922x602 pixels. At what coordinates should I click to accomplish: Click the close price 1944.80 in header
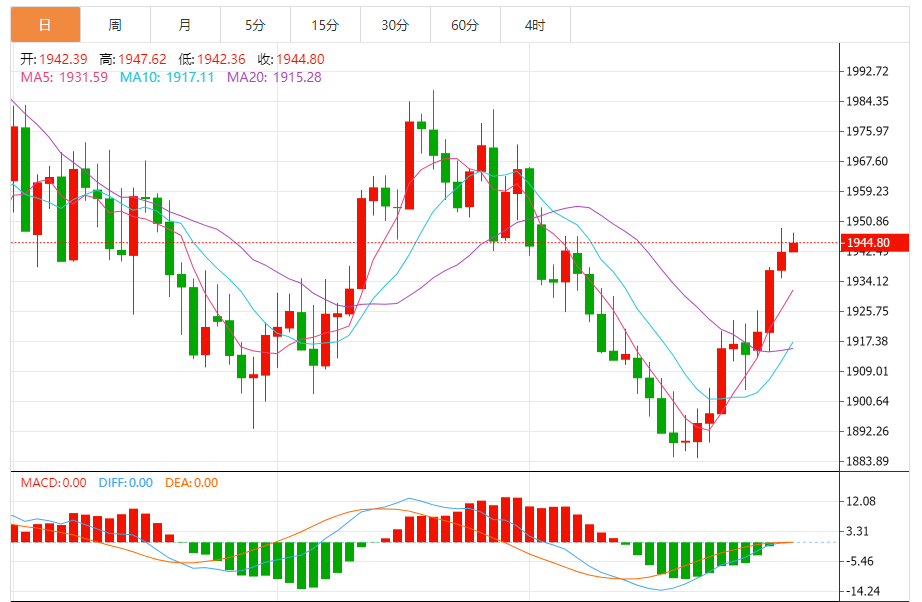click(x=300, y=59)
